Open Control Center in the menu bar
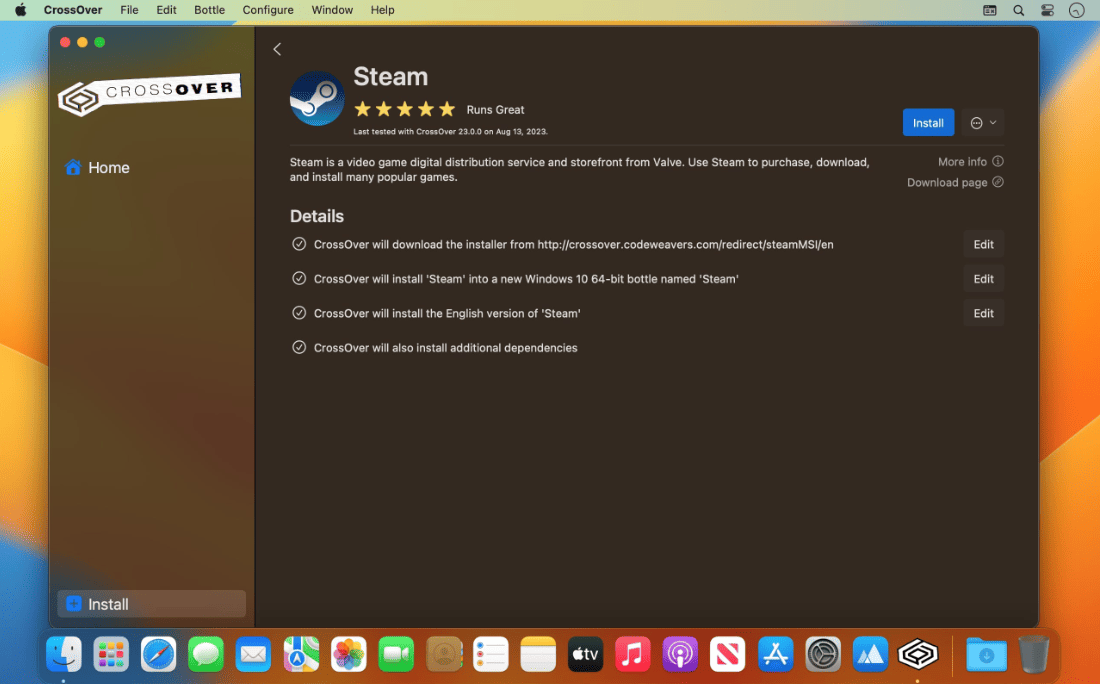1100x684 pixels. pos(1047,10)
